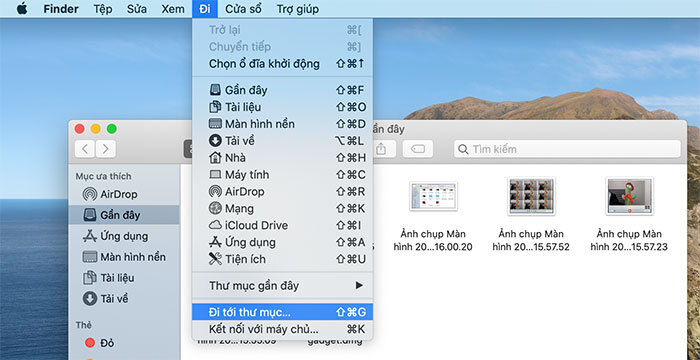The image size is (700, 360).
Task: Select Đi tới thư mục... menu item
Action: click(282, 312)
